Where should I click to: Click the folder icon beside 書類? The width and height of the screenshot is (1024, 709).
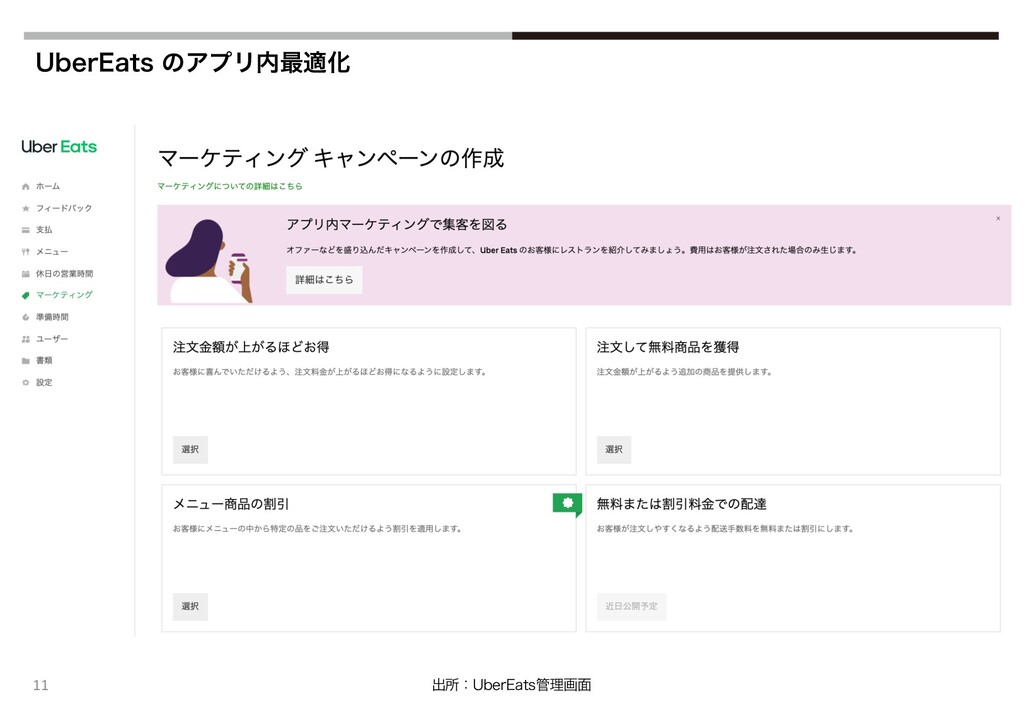coord(25,360)
